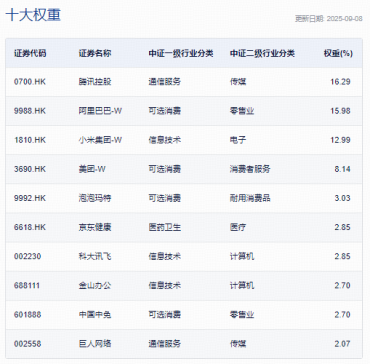Click the name 京东健康

coord(95,227)
